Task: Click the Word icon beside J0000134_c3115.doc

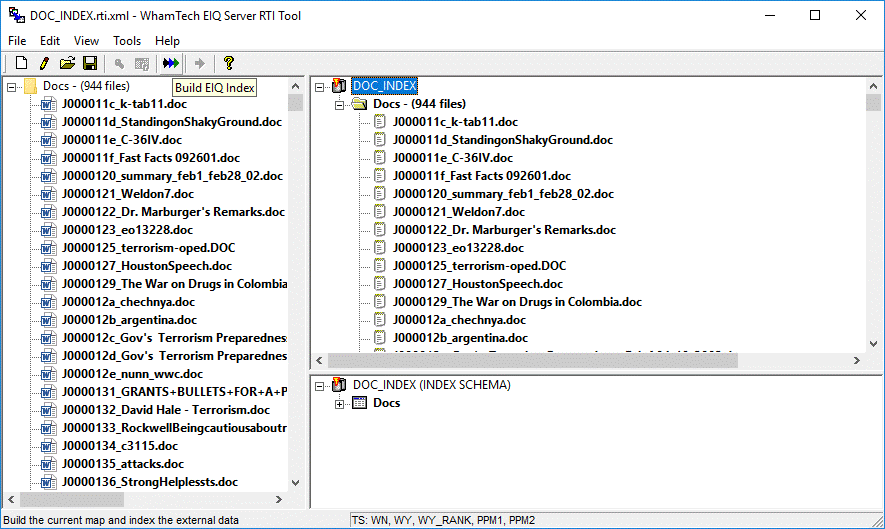Action: tap(49, 446)
